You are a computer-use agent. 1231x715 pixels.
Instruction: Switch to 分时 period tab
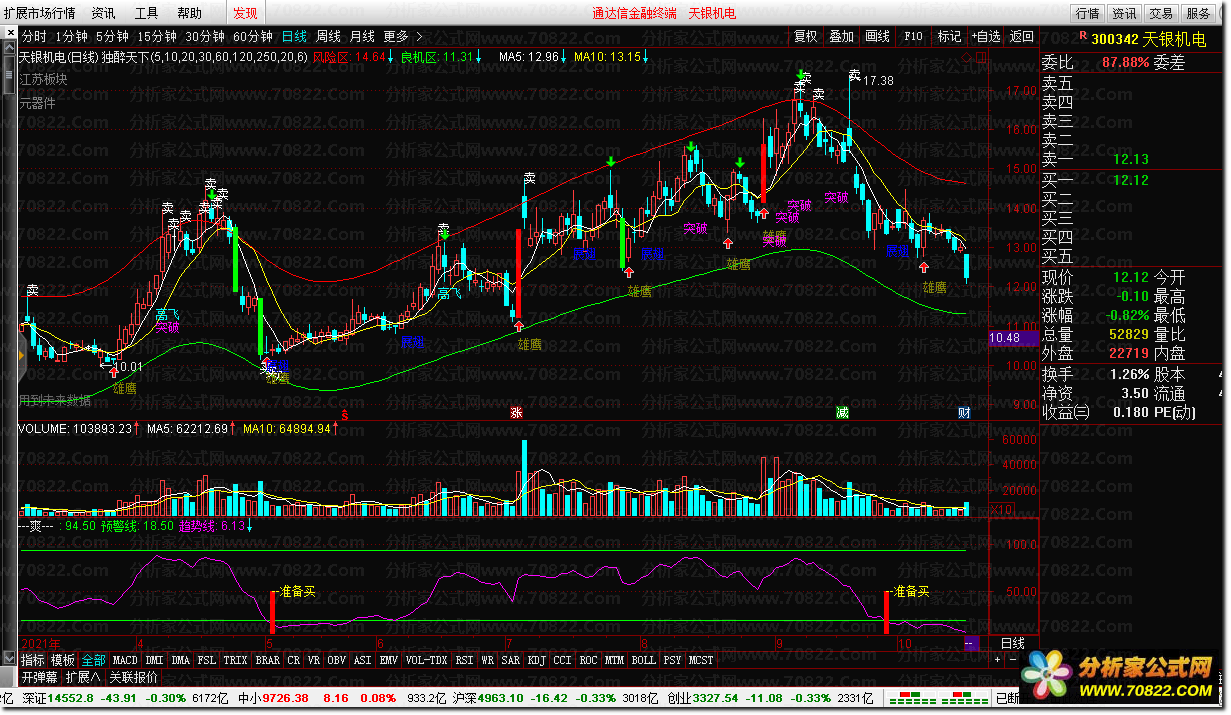click(34, 37)
